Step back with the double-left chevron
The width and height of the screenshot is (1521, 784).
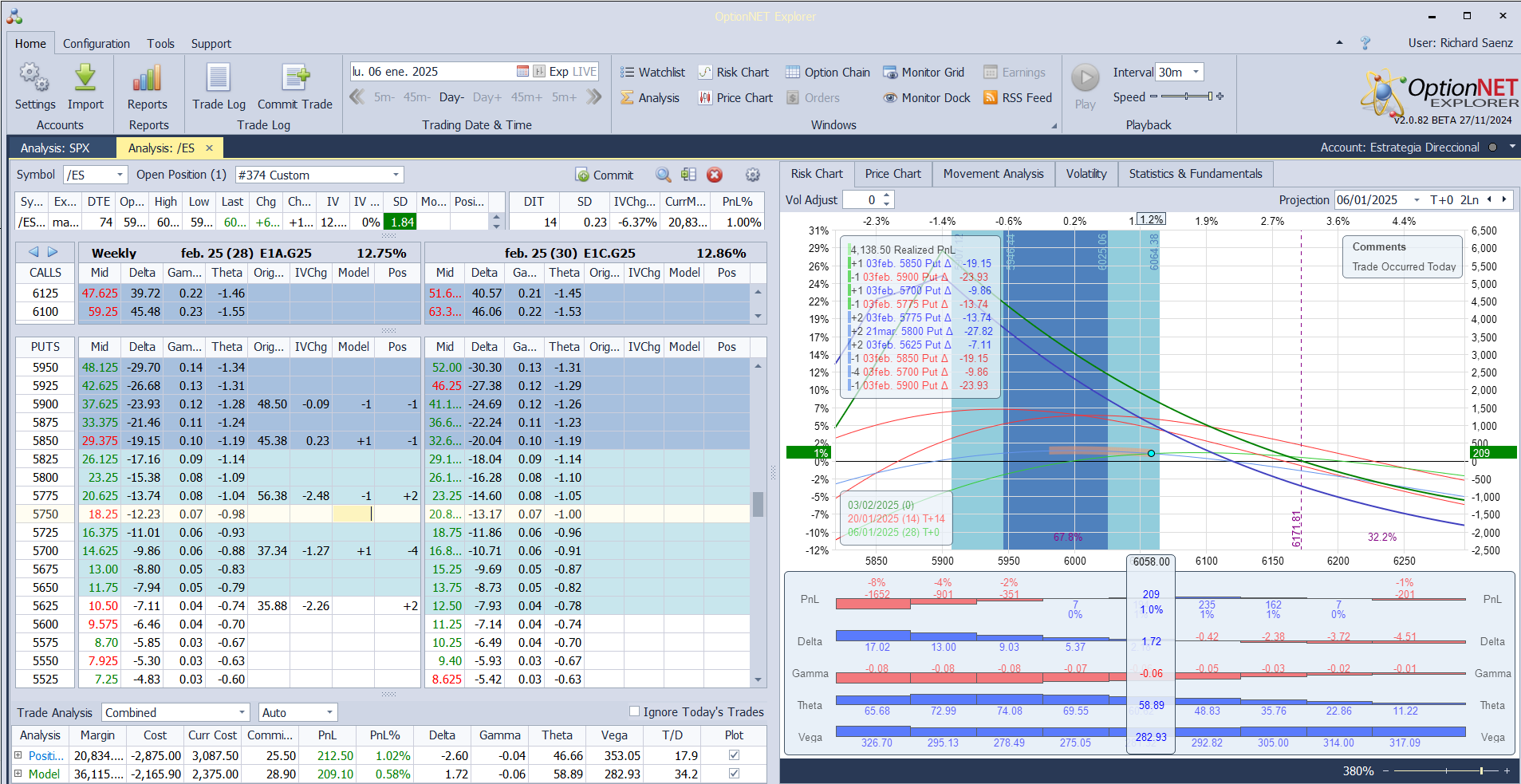click(357, 97)
